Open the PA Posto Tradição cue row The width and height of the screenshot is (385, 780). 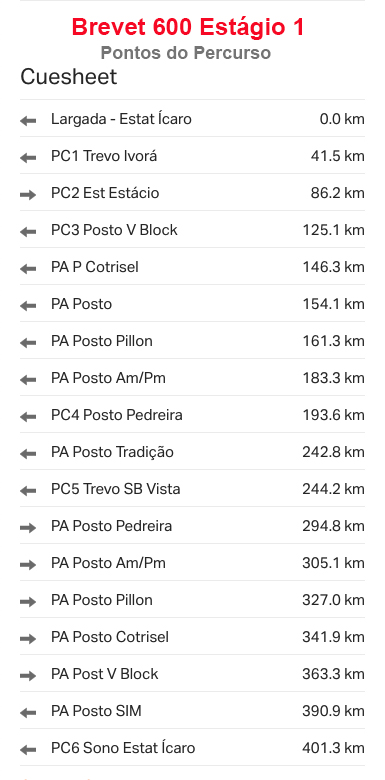pyautogui.click(x=192, y=452)
